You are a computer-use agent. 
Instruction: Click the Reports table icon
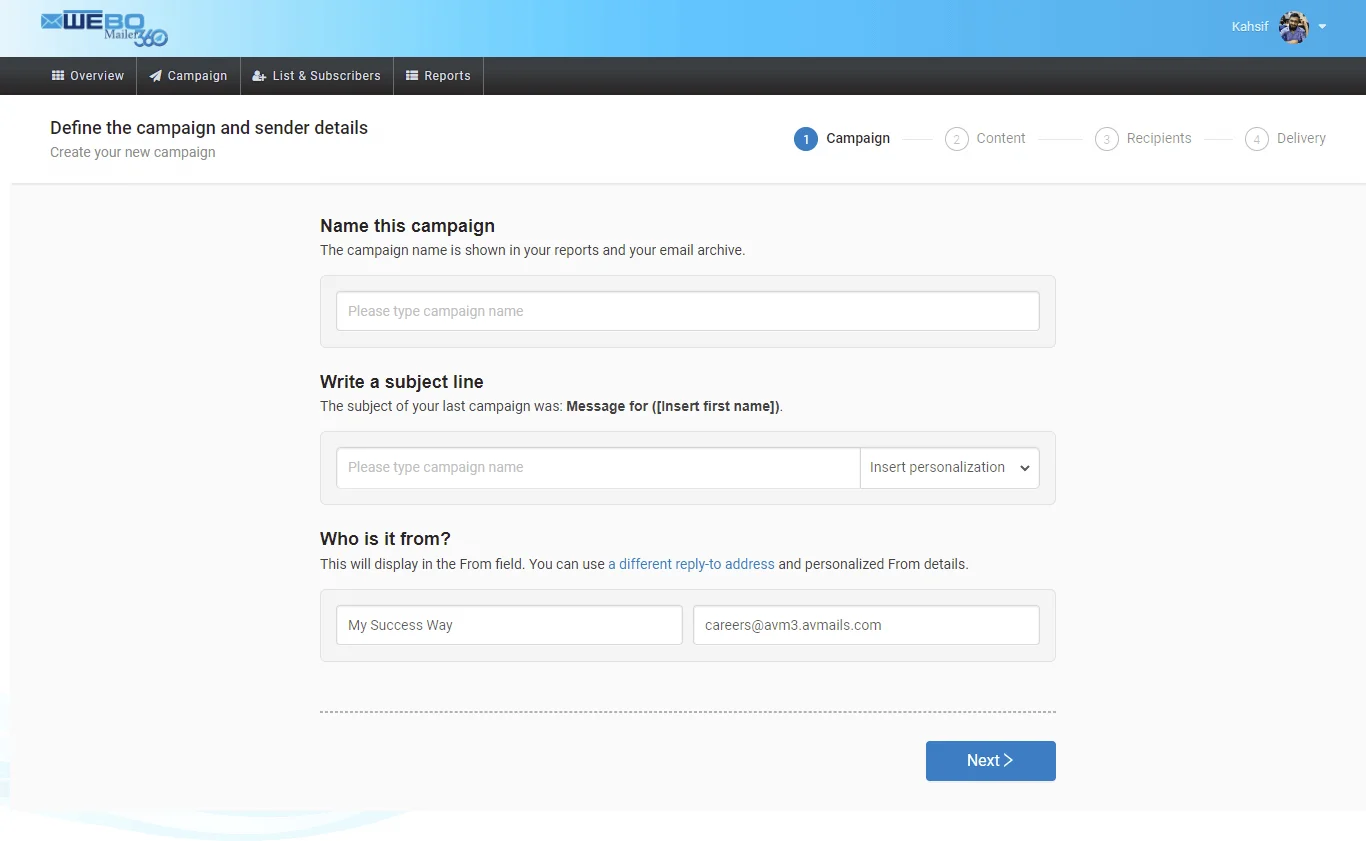pos(412,76)
